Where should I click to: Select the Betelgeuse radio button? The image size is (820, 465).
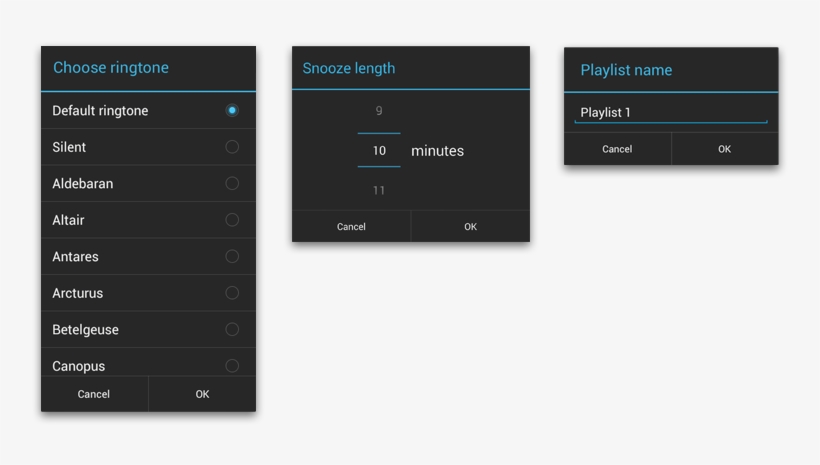pyautogui.click(x=232, y=330)
